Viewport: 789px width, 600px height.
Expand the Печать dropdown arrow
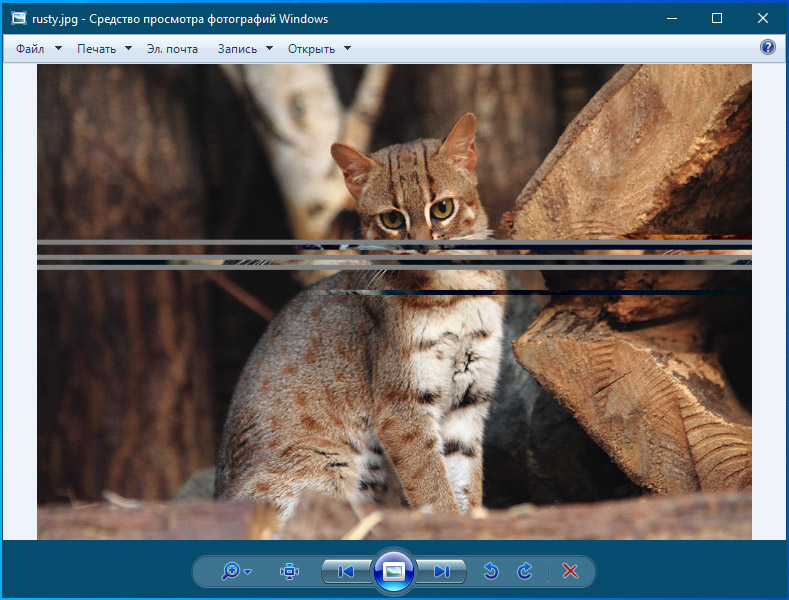click(128, 48)
